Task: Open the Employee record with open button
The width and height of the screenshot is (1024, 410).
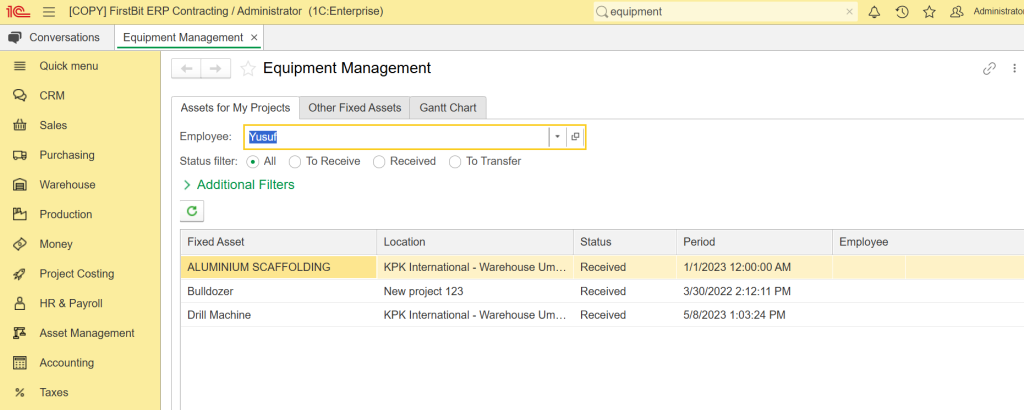Action: (x=575, y=137)
